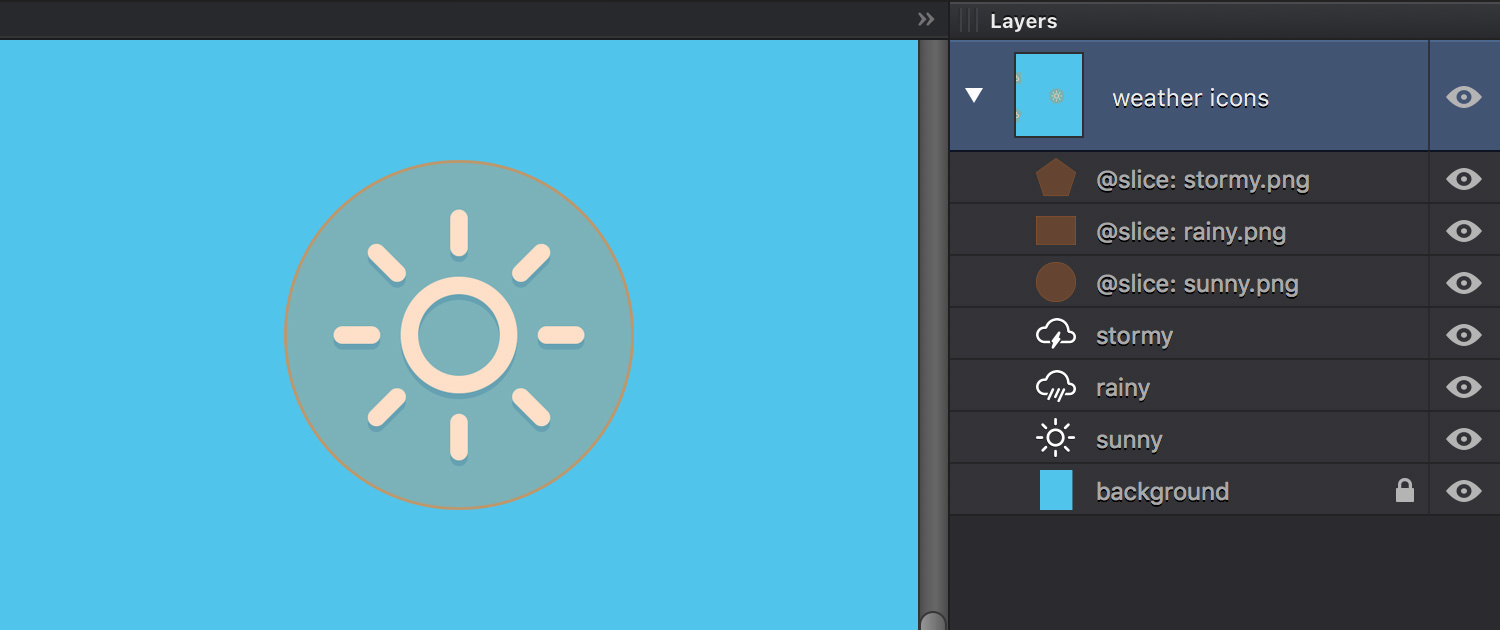Click the stormy.png slice pentagon icon
Viewport: 1500px width, 630px height.
click(1056, 179)
